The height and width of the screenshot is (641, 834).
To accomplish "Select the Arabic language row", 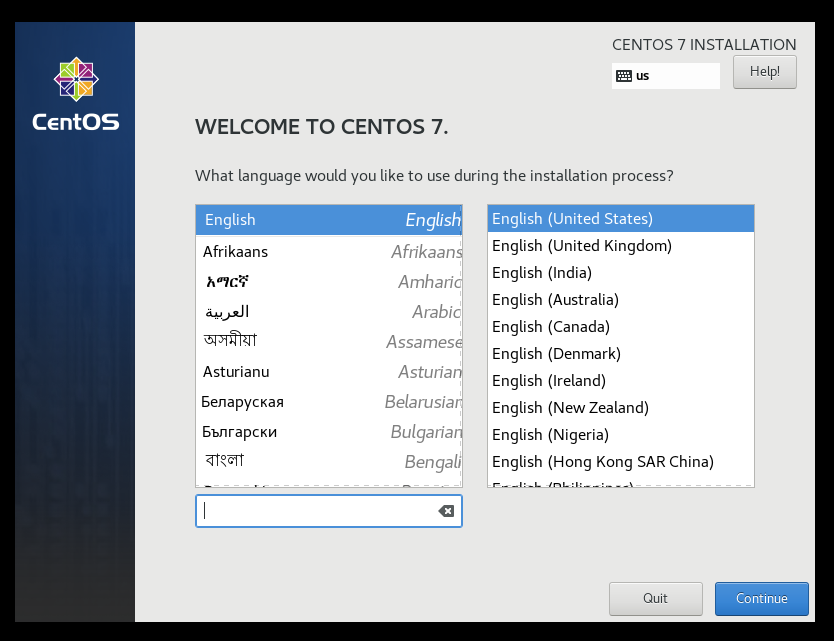I will coord(329,312).
